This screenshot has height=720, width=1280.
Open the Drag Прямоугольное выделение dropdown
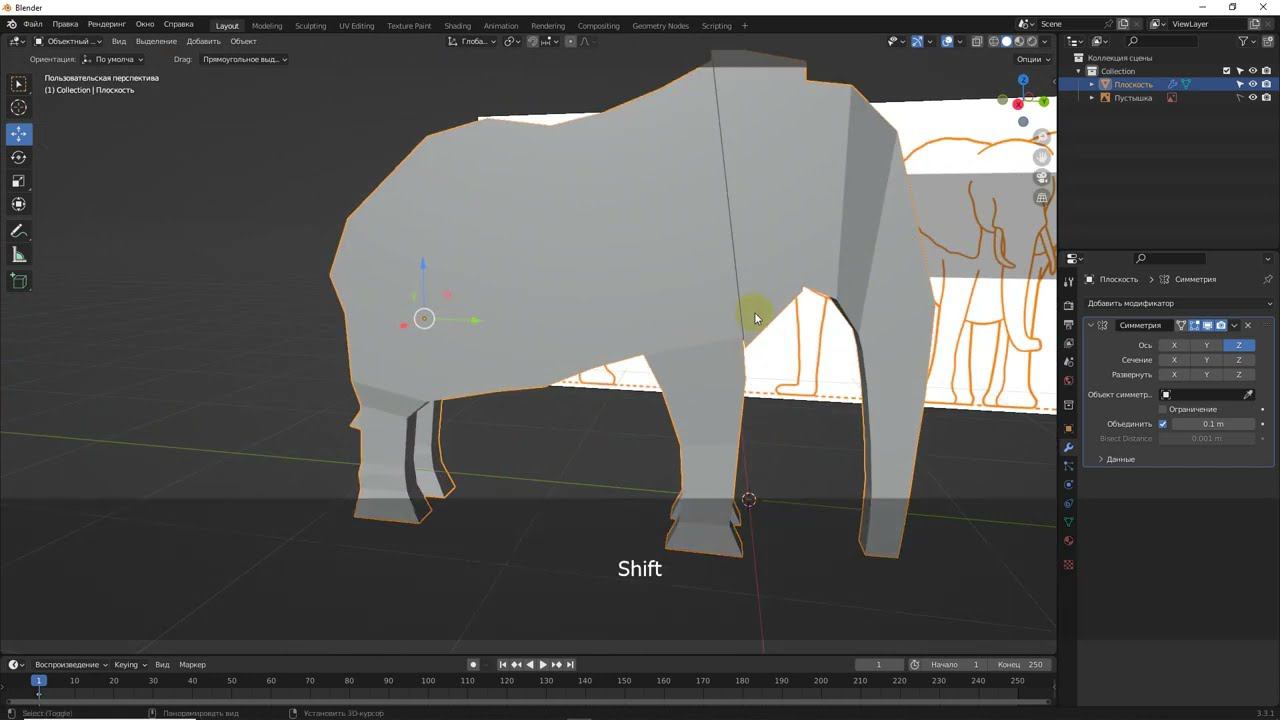[x=244, y=59]
